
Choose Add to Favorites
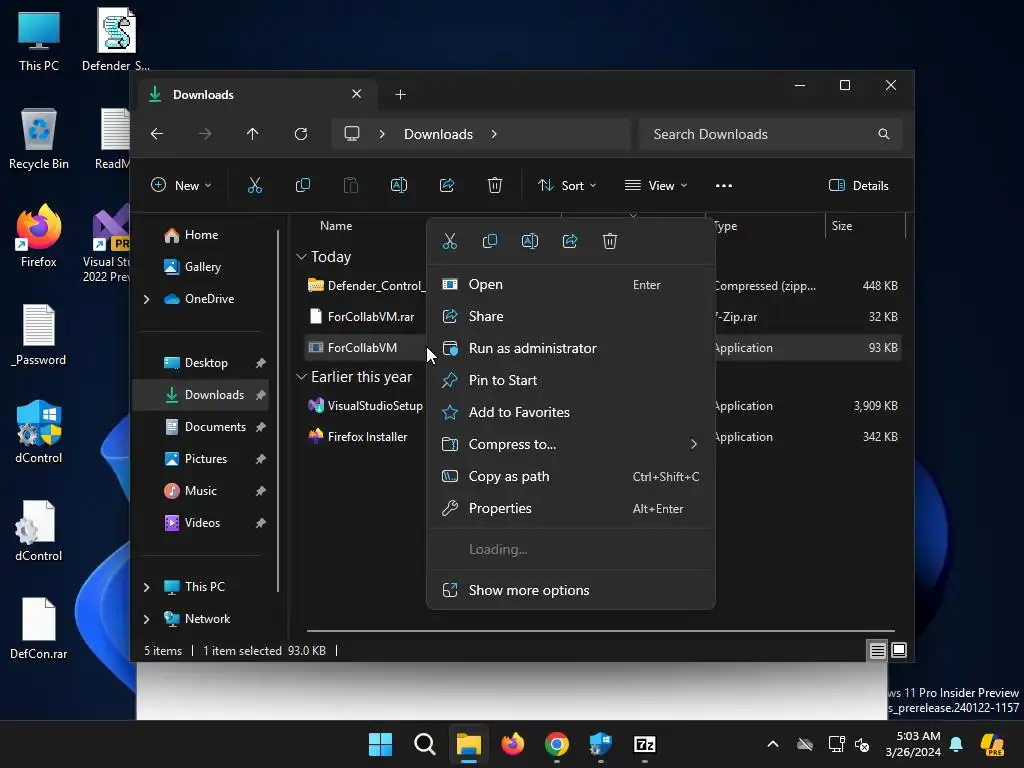point(570,412)
